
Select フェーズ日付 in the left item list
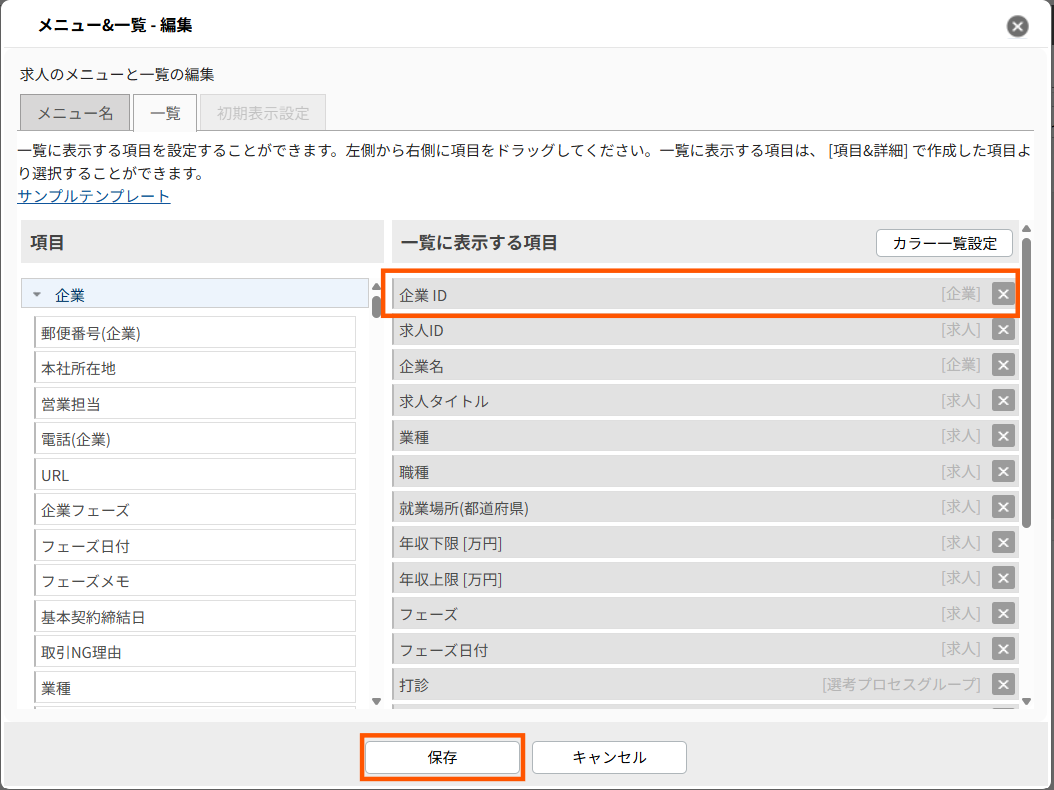195,545
